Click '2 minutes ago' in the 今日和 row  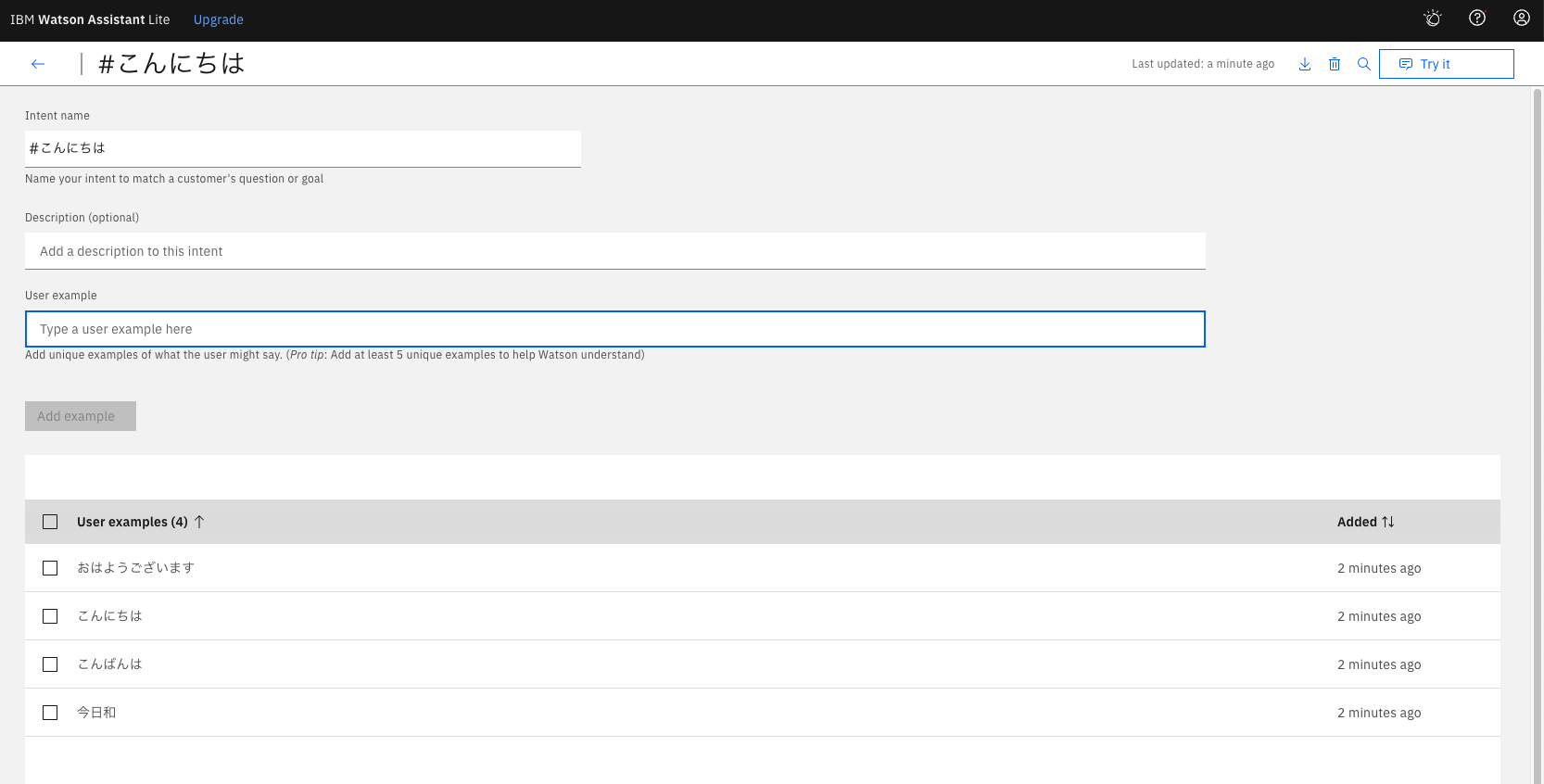pos(1379,713)
